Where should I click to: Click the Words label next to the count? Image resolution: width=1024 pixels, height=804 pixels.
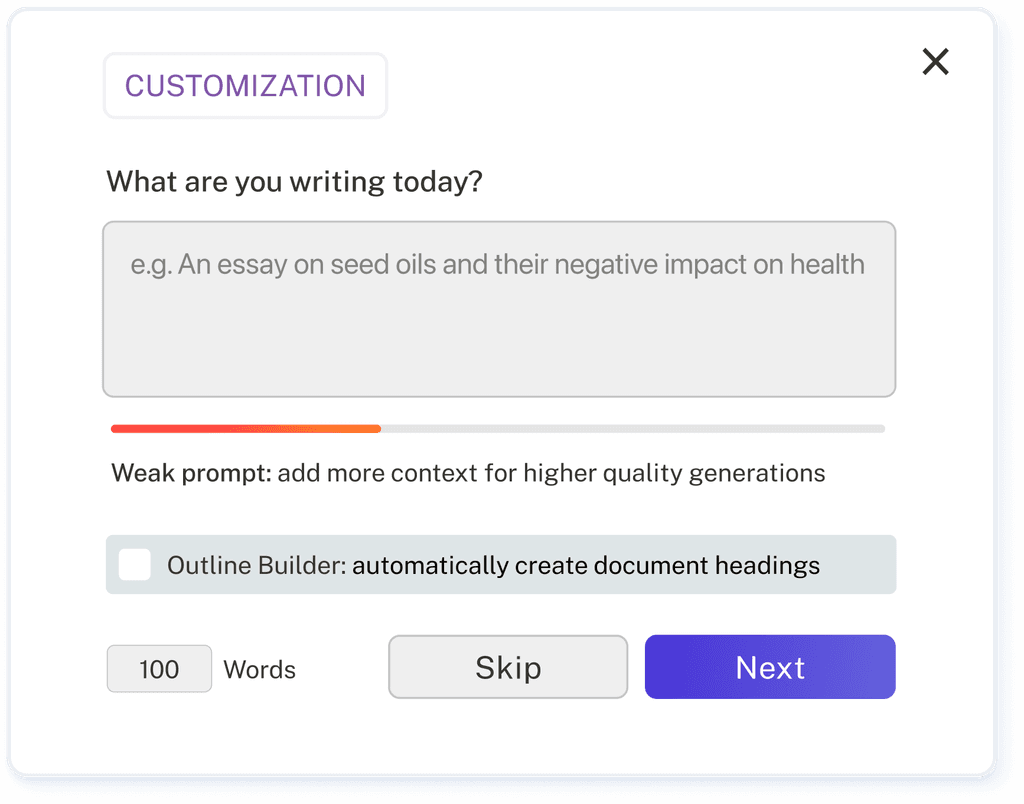tap(259, 670)
